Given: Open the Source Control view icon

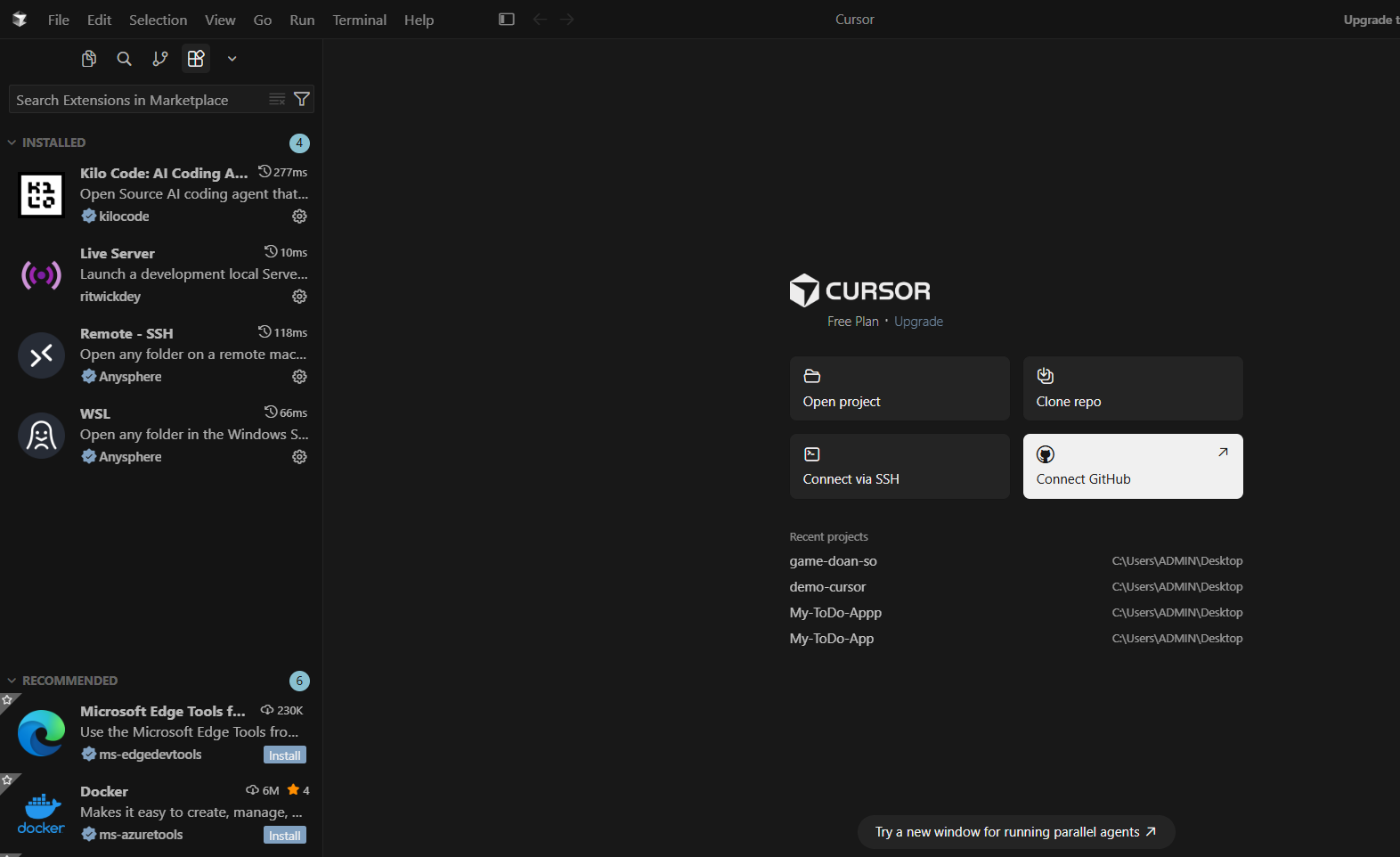Looking at the screenshot, I should 160,59.
